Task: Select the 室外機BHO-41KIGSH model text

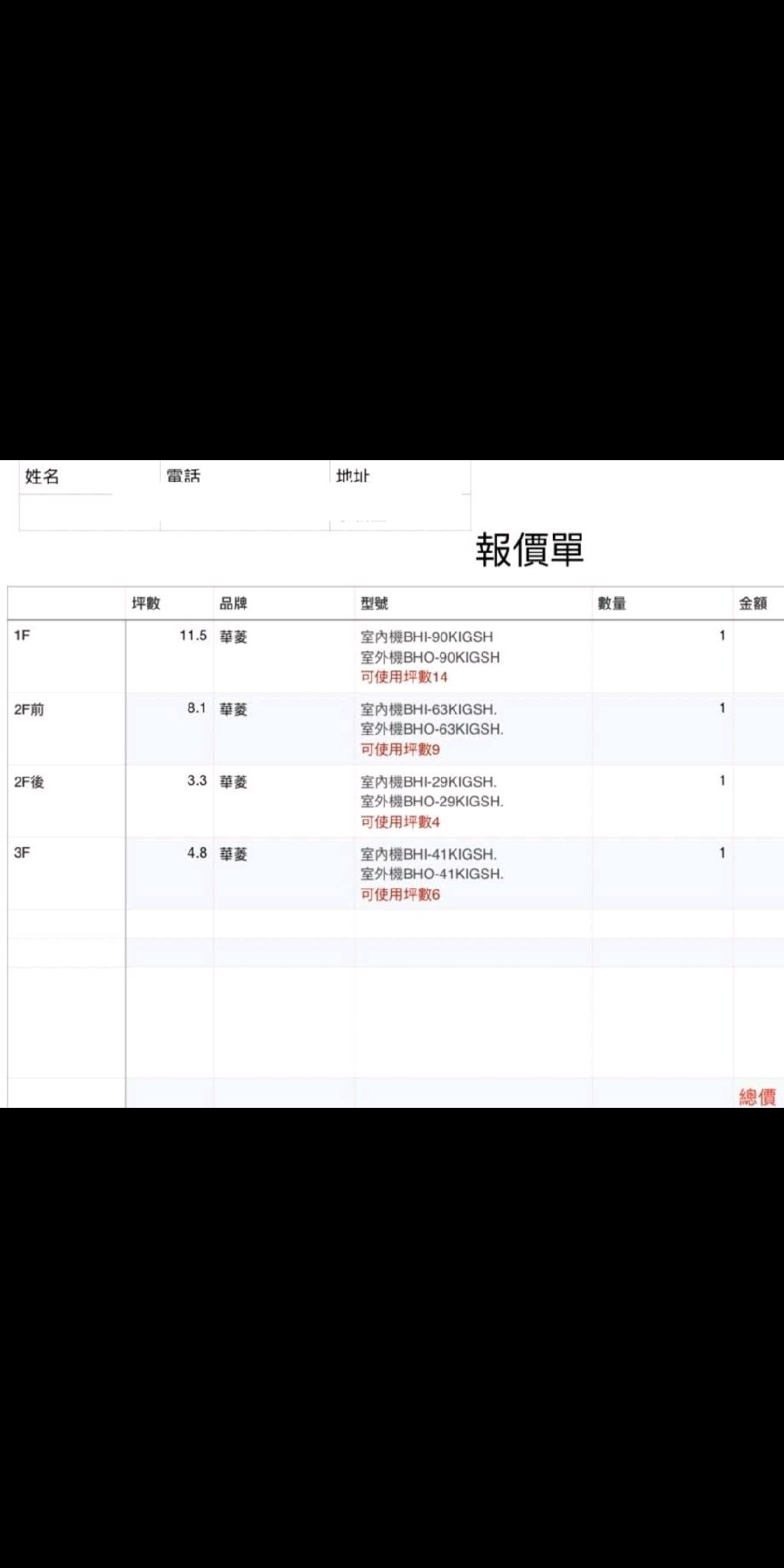Action: (432, 874)
